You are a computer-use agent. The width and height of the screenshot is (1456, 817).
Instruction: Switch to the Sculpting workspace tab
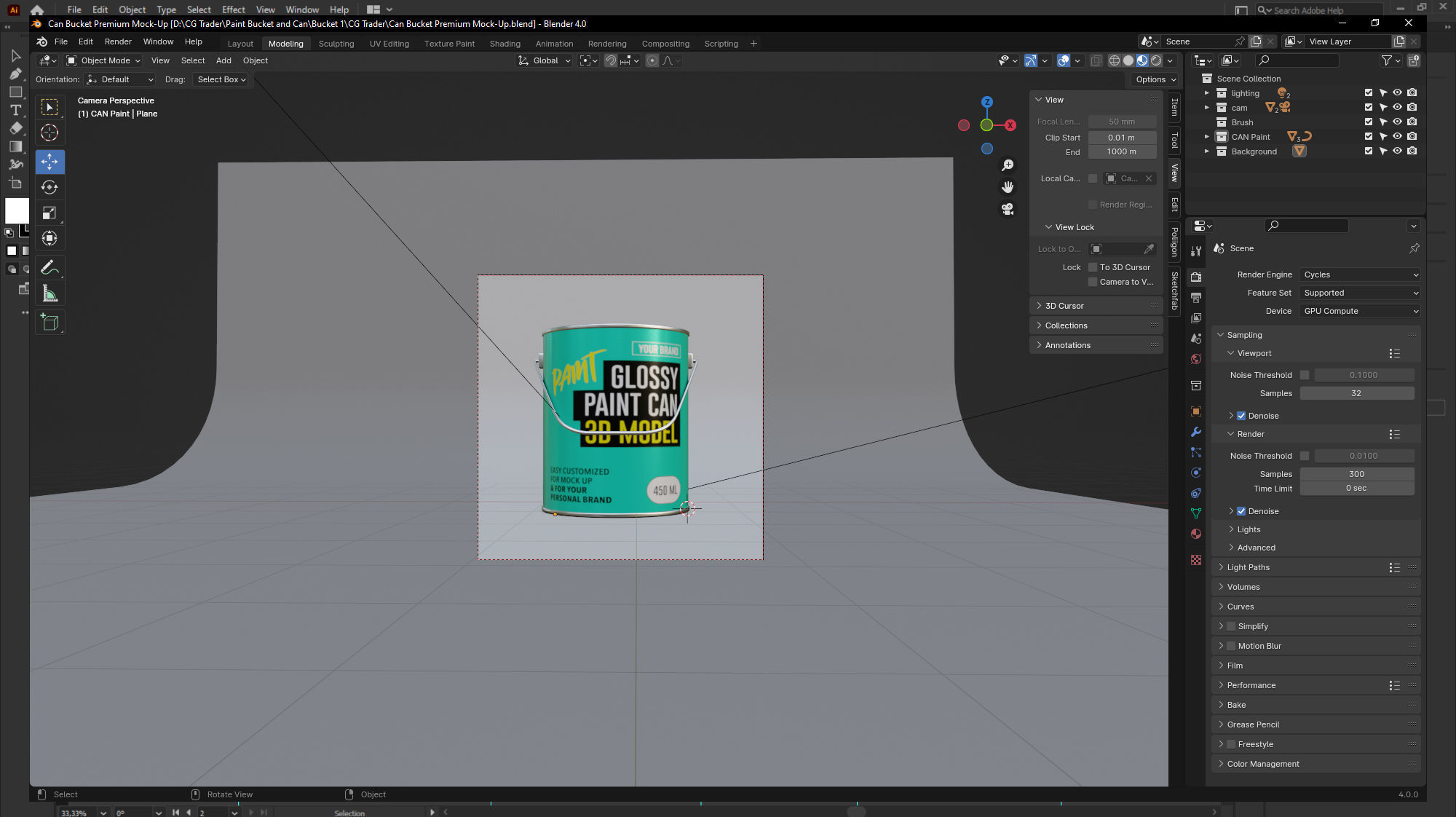pos(336,44)
